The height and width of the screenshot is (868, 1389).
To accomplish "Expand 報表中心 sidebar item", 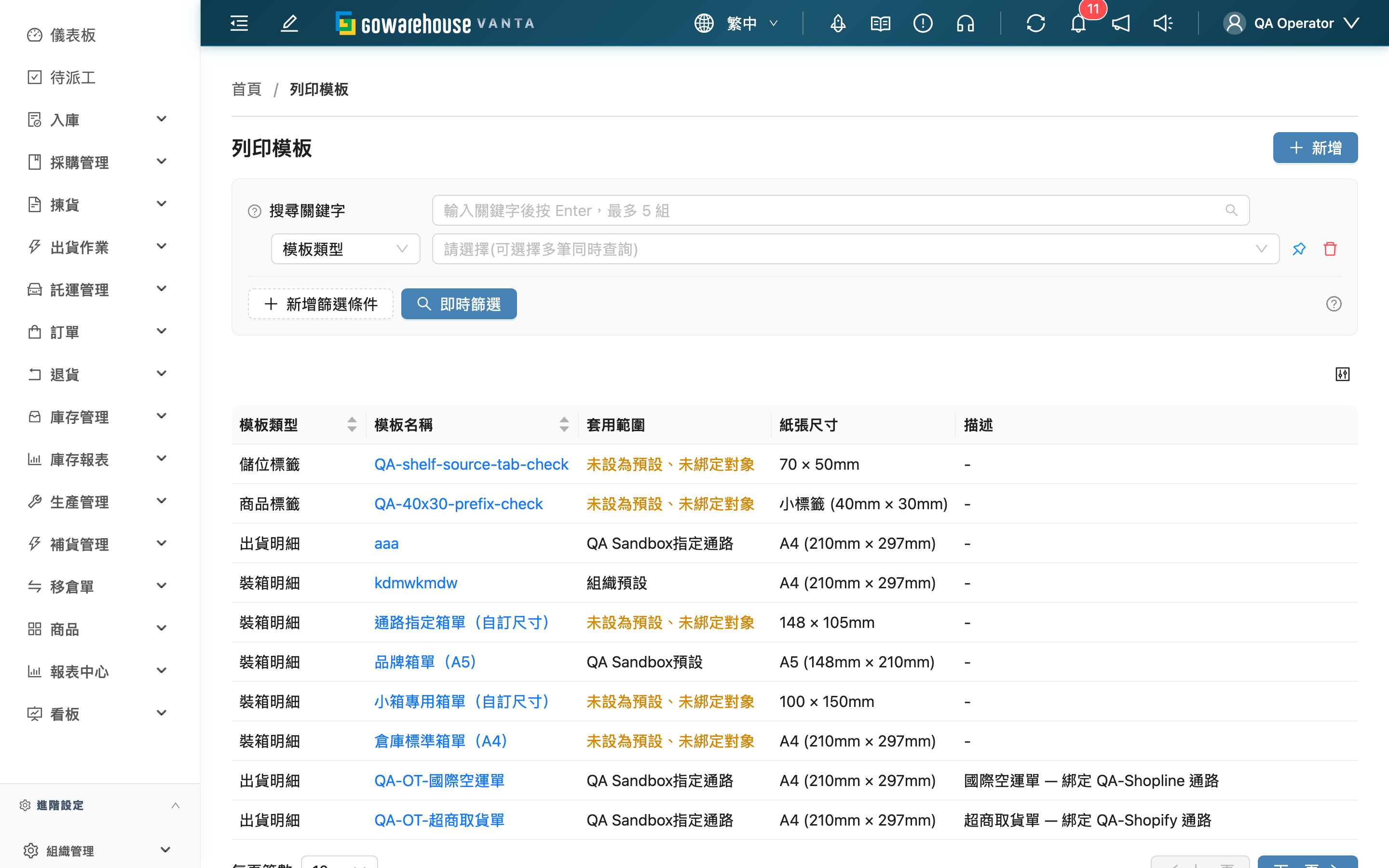I will [97, 671].
